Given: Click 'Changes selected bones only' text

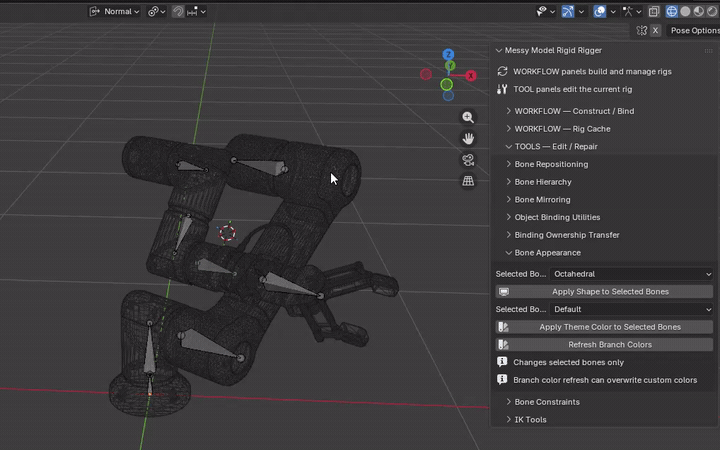Looking at the screenshot, I should pyautogui.click(x=568, y=362).
